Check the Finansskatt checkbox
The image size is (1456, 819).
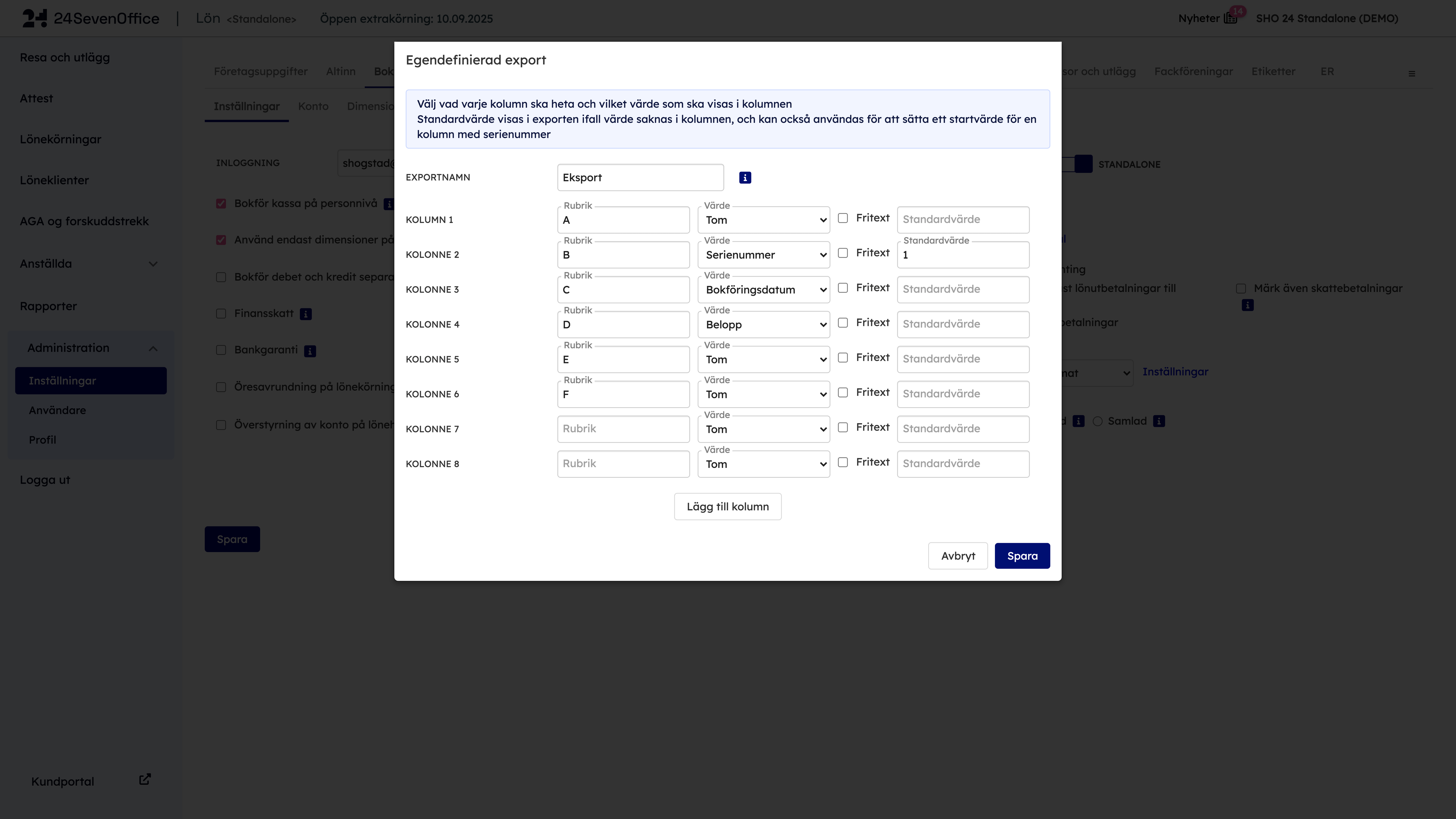pos(221,314)
